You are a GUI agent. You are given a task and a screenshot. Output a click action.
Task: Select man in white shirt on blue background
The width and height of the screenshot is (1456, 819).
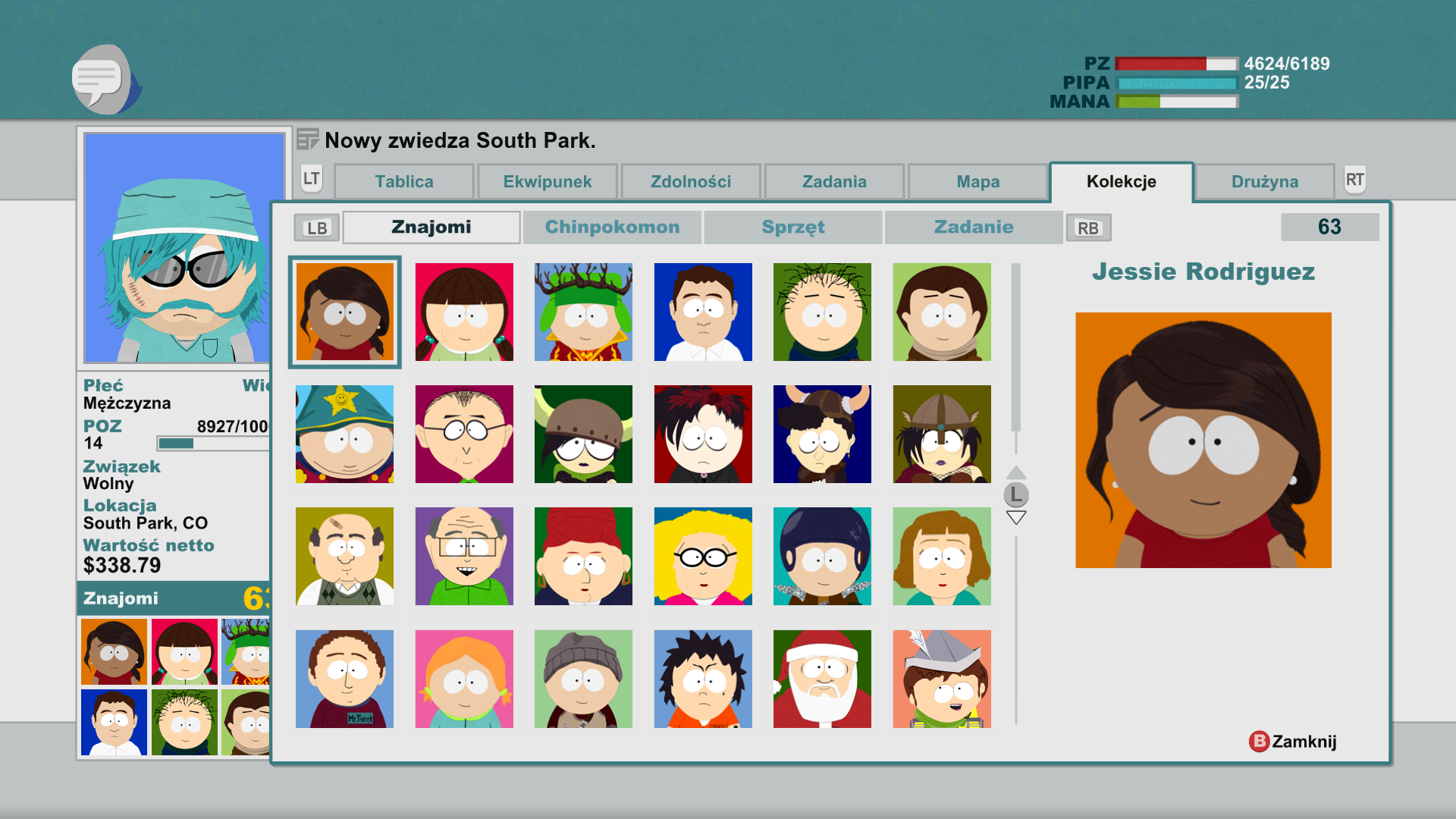pos(703,312)
